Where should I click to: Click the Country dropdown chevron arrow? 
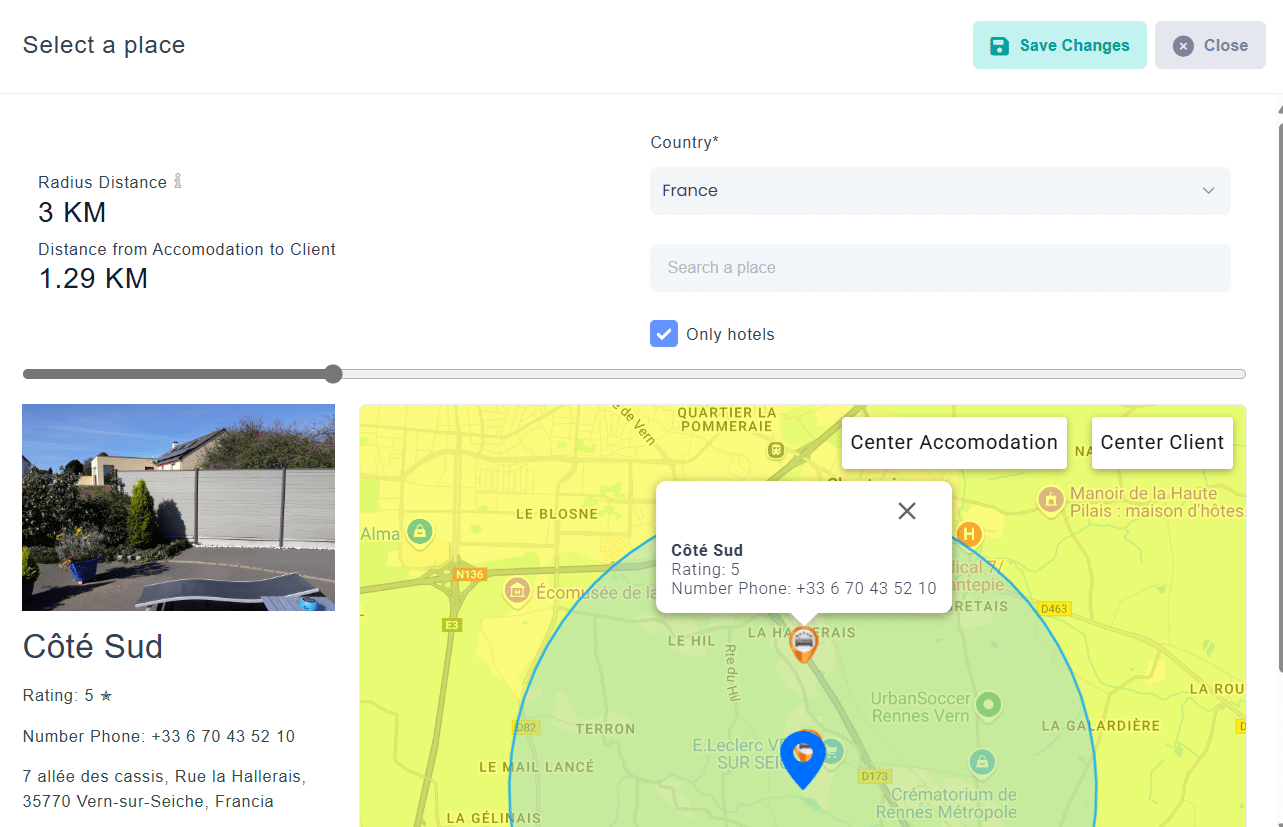tap(1208, 191)
